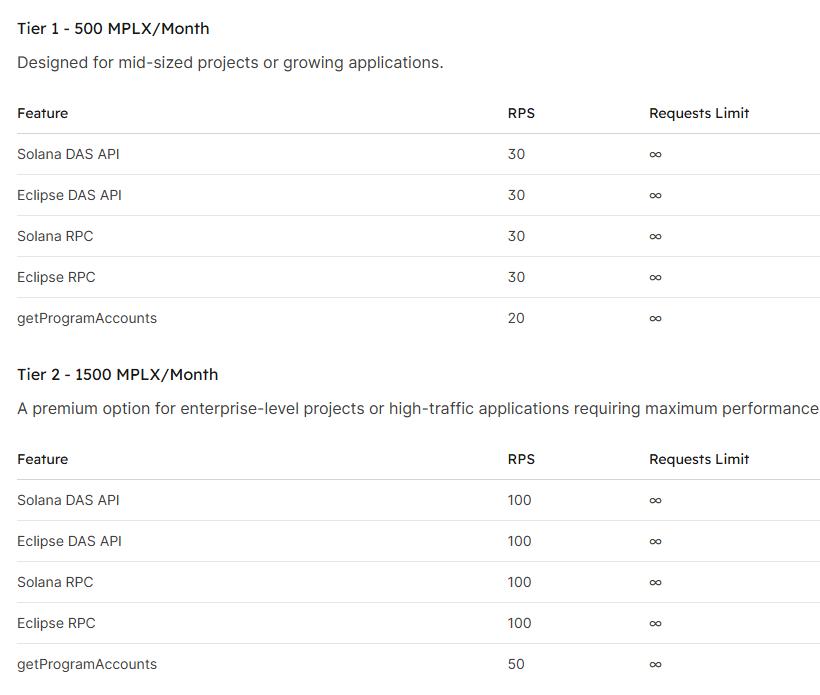Click infinity symbol for Tier 1 Solana DAS API
The width and height of the screenshot is (820, 695).
click(655, 154)
